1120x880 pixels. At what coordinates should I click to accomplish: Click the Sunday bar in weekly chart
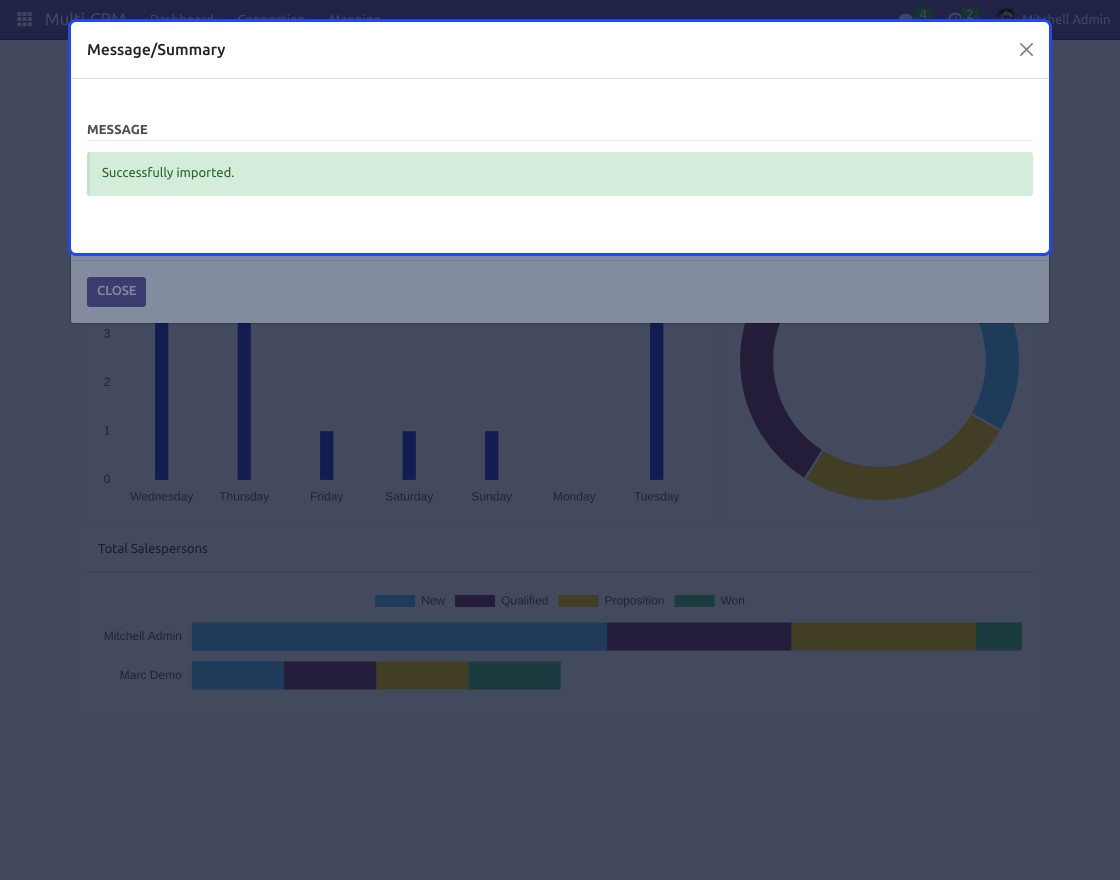tap(491, 455)
